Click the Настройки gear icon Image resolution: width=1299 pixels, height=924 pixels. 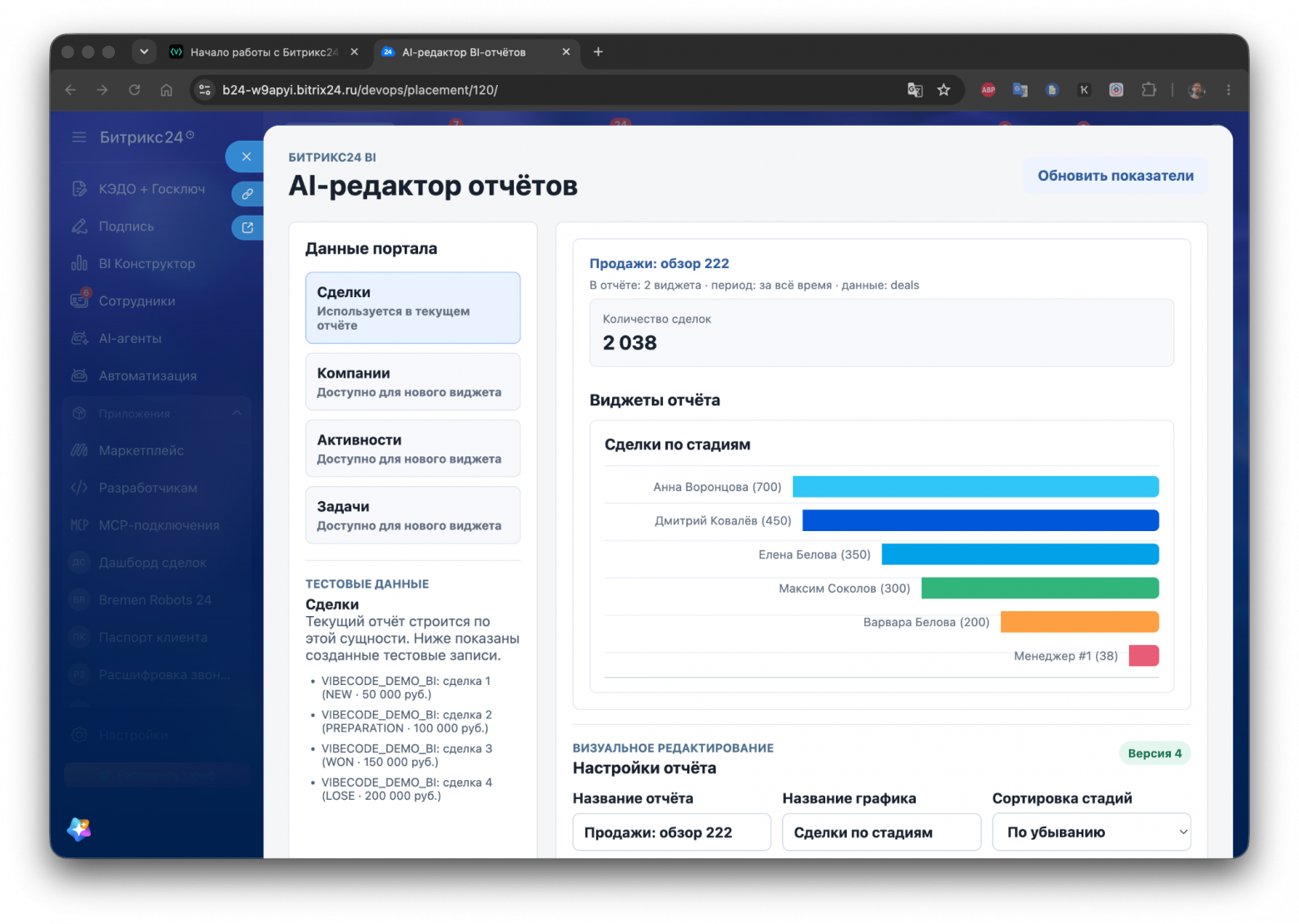(79, 735)
